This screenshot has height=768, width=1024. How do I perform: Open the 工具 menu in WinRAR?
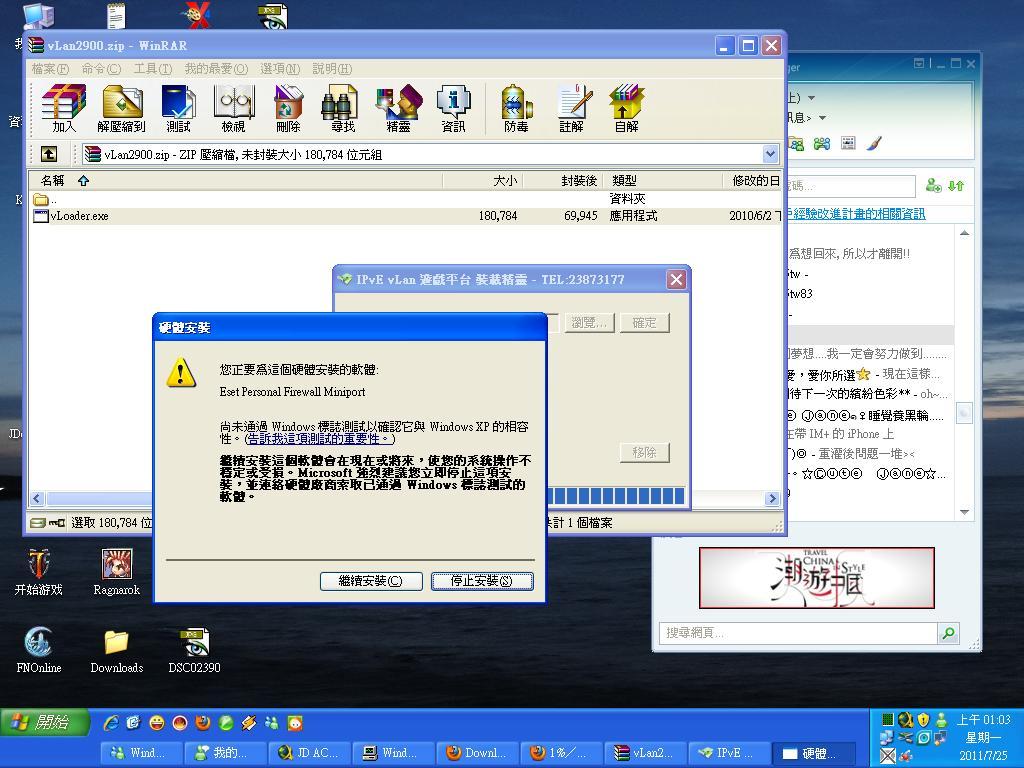(152, 69)
